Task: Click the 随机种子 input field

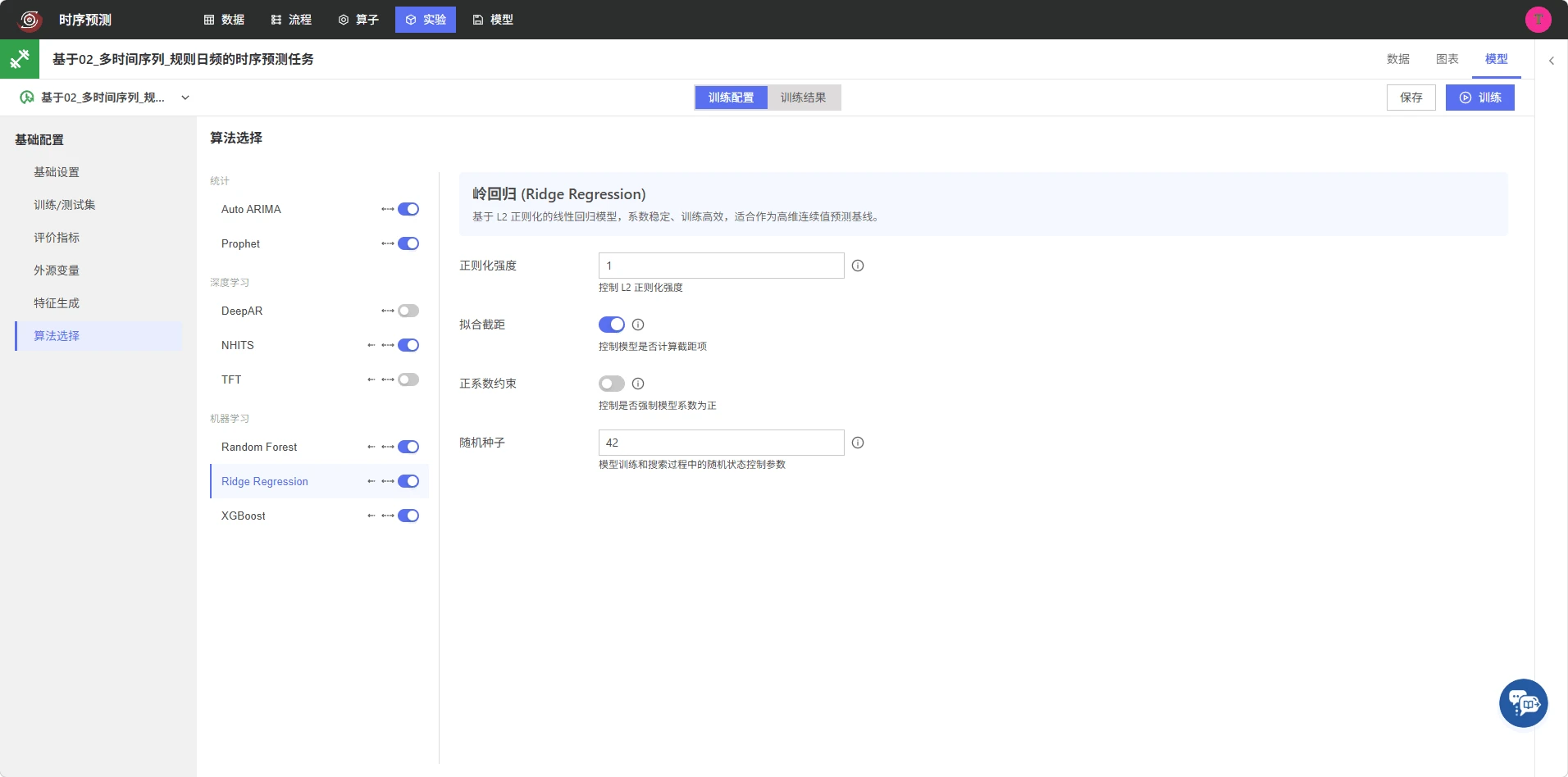Action: 722,443
